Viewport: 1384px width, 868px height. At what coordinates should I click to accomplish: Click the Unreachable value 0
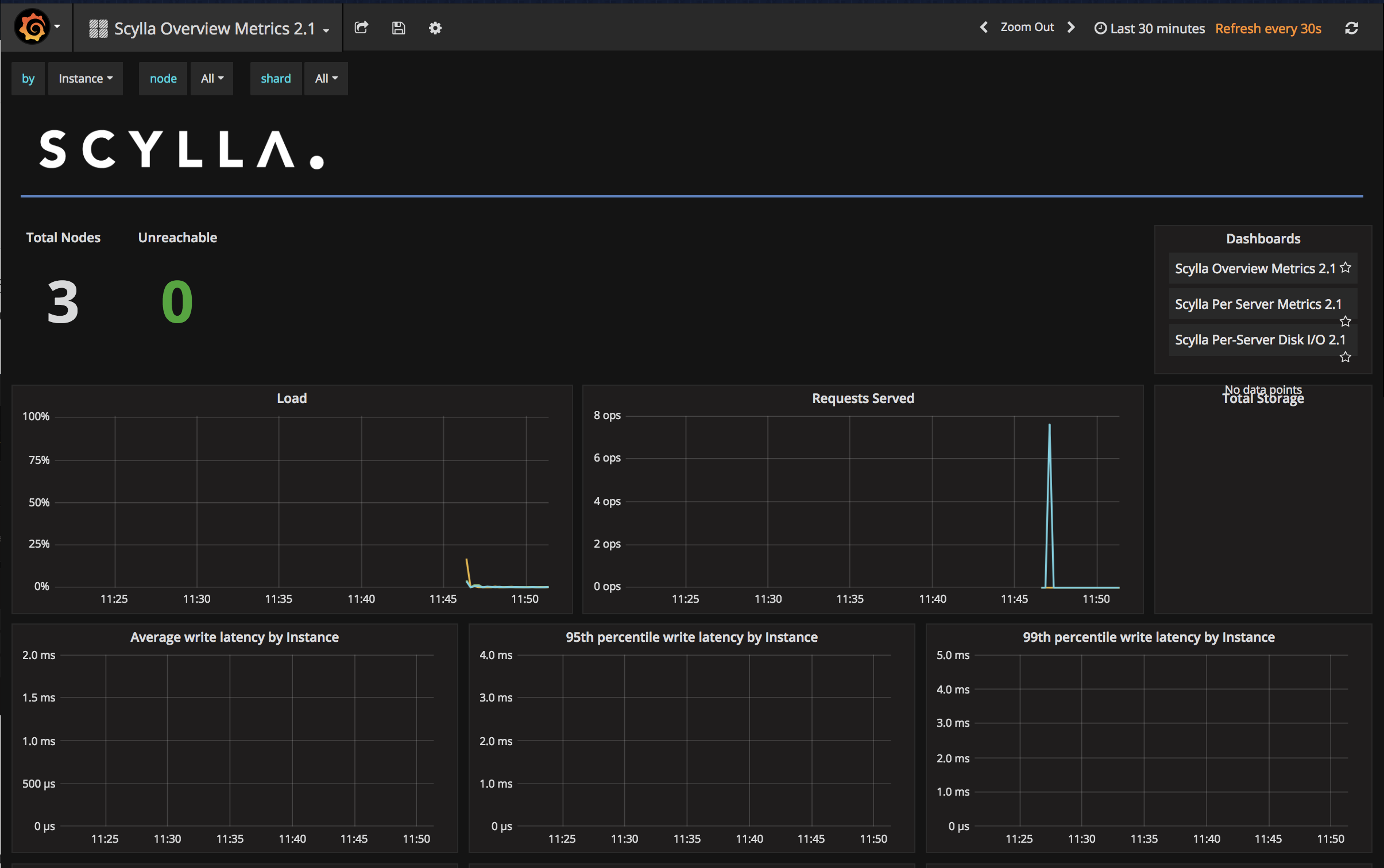point(177,302)
